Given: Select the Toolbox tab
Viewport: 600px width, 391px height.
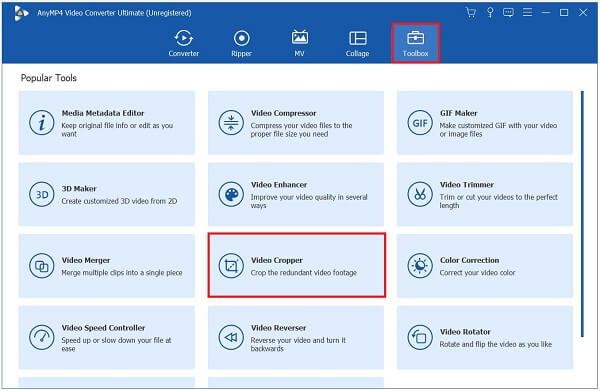Looking at the screenshot, I should pyautogui.click(x=416, y=43).
